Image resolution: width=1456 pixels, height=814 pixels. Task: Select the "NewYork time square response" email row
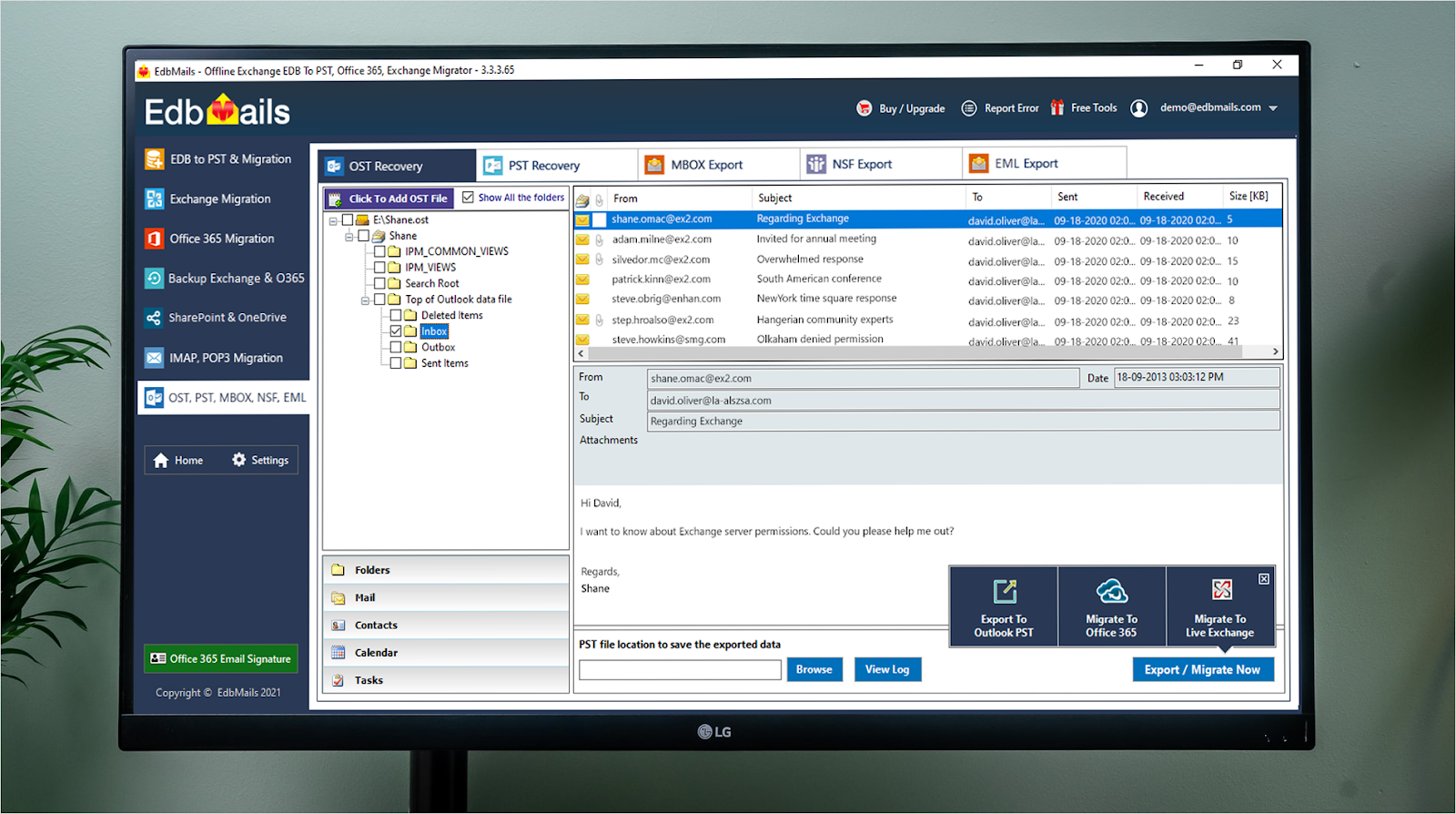pyautogui.click(x=928, y=300)
